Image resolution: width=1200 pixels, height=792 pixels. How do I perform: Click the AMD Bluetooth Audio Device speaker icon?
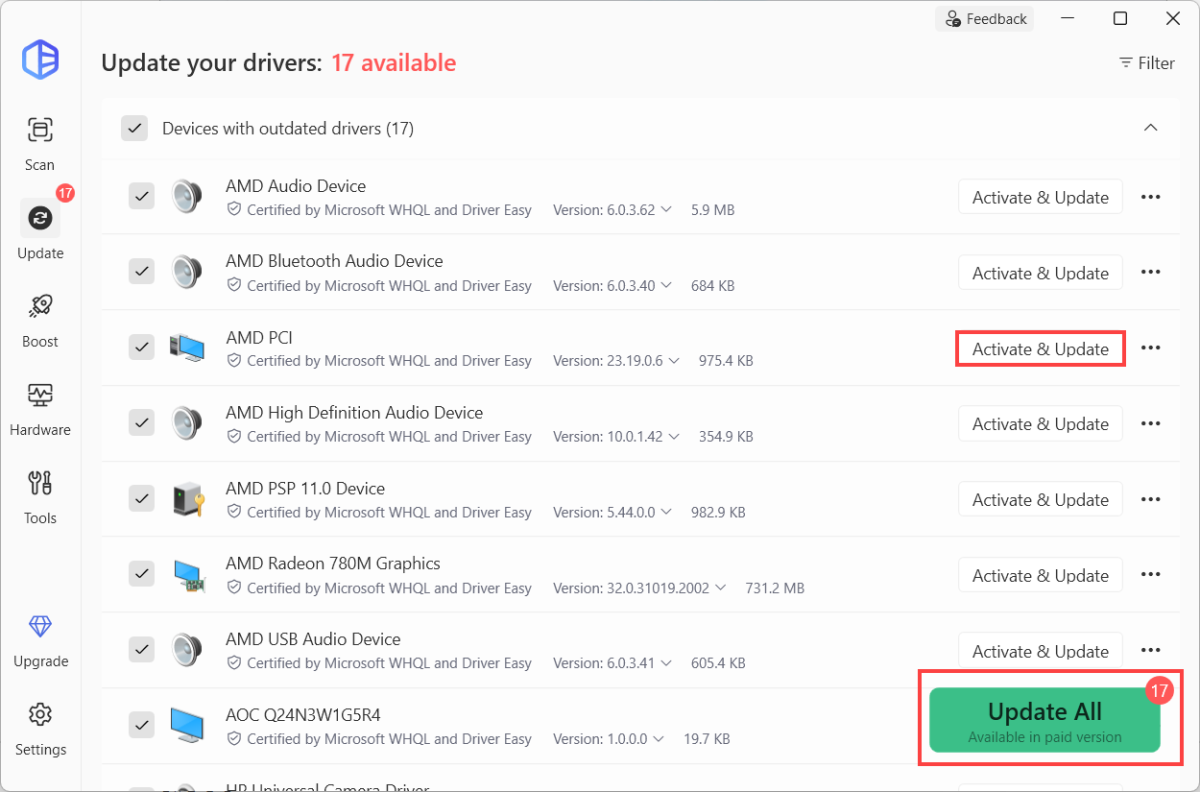tap(187, 272)
